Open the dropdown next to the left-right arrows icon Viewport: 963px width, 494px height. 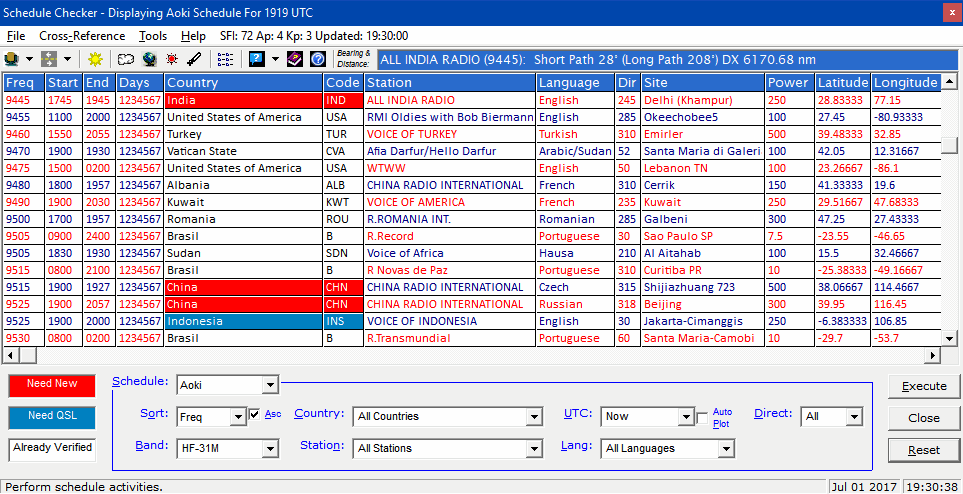pos(67,60)
